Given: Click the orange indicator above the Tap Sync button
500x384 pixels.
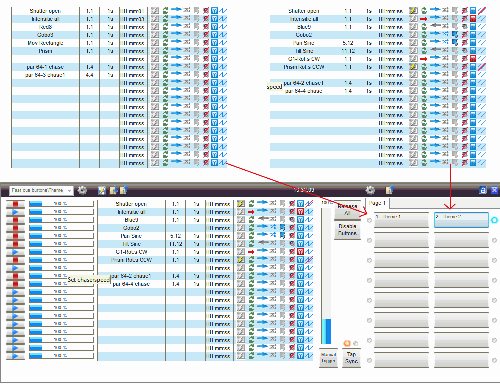Looking at the screenshot, I should tap(347, 343).
